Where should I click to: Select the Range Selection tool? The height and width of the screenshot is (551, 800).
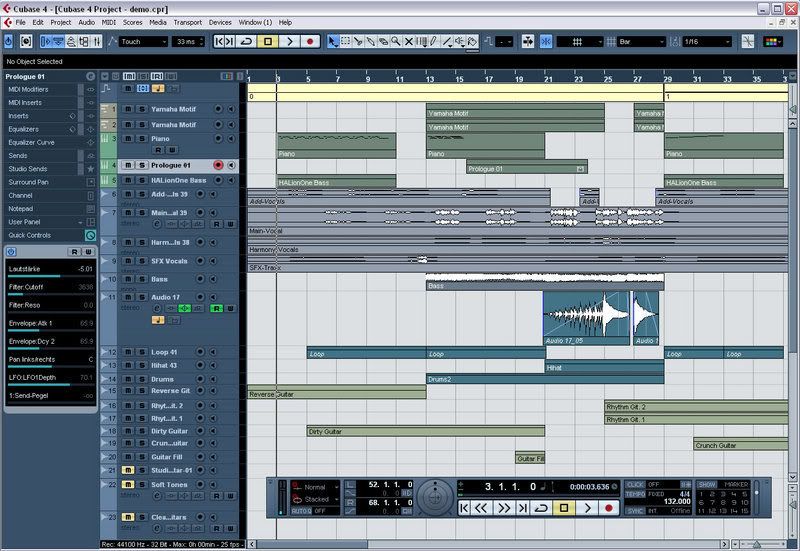345,41
